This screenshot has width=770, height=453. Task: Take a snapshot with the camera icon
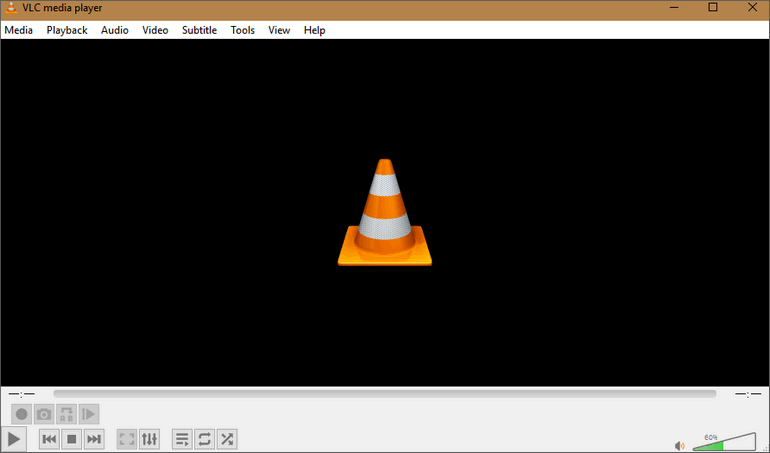(x=44, y=414)
